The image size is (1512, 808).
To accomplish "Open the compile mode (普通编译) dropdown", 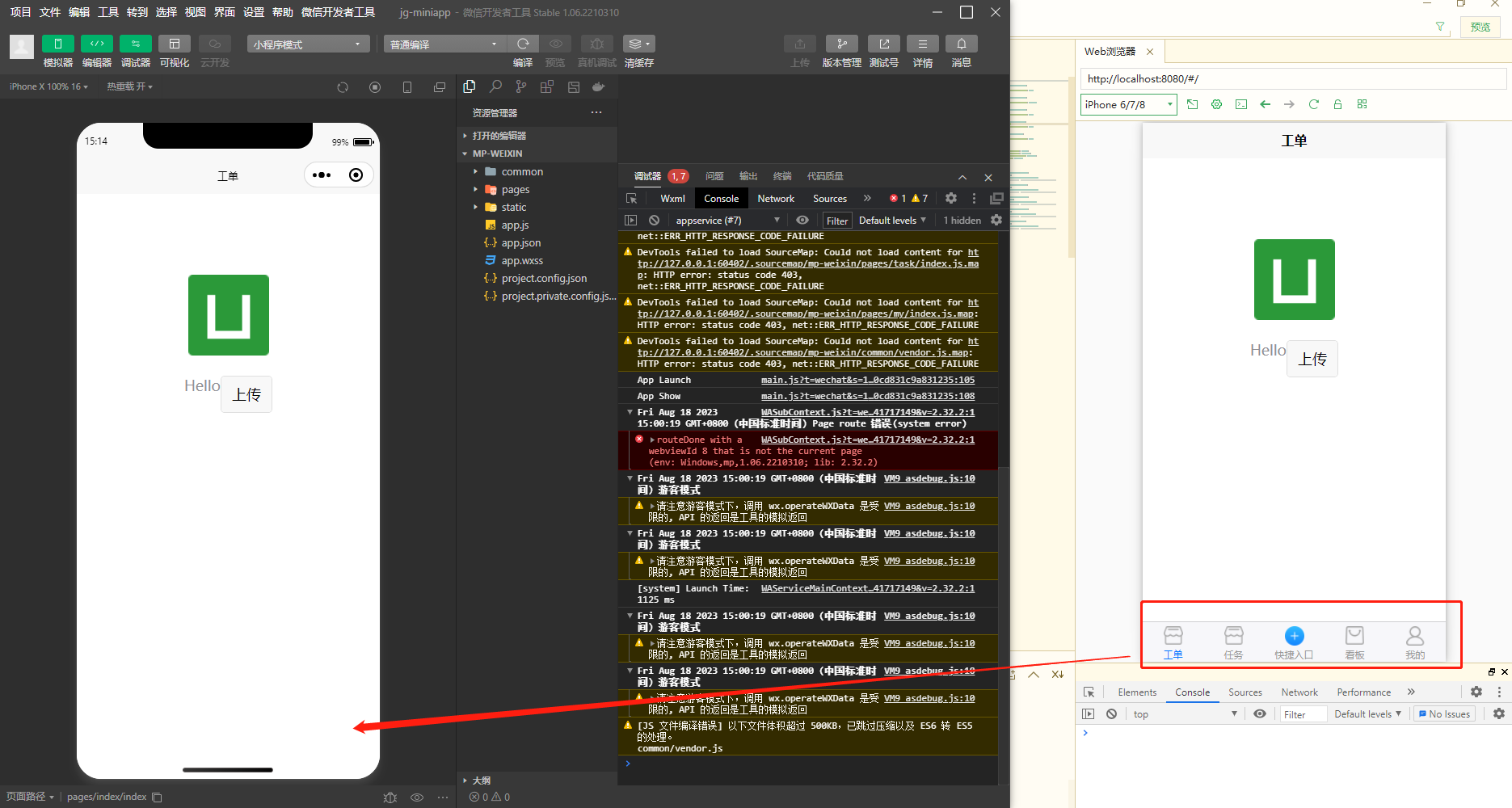I will 444,44.
